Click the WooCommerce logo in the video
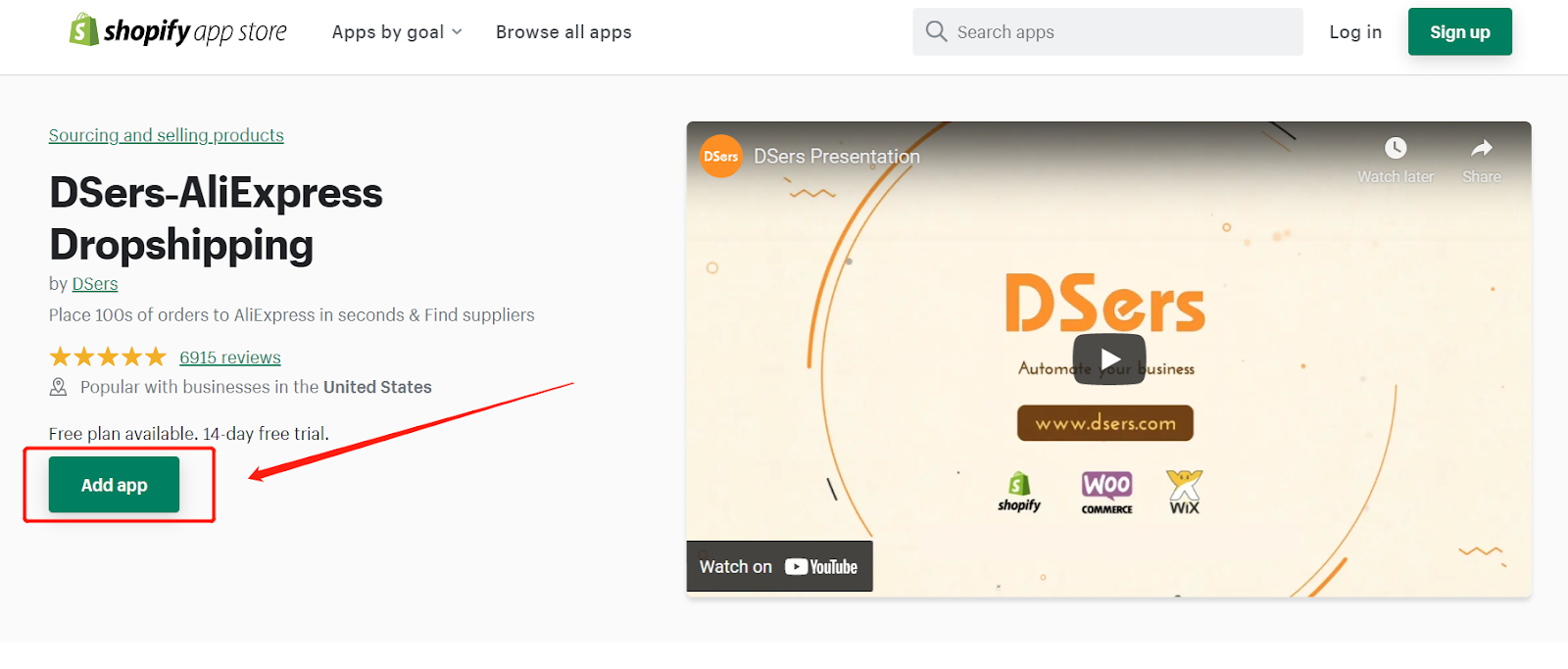 (x=1107, y=493)
